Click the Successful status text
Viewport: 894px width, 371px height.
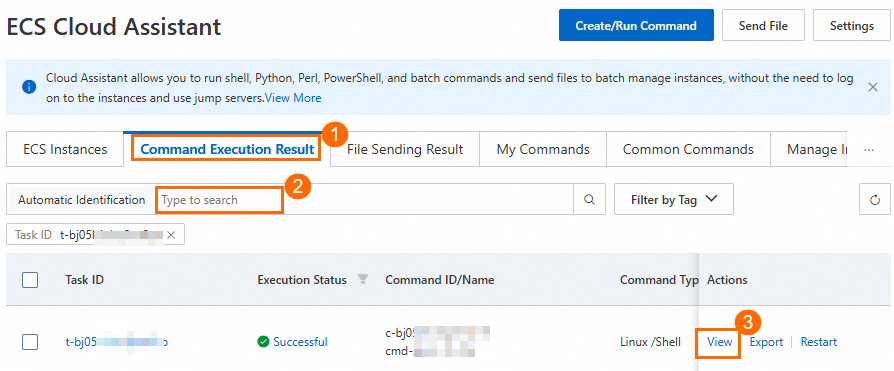300,342
